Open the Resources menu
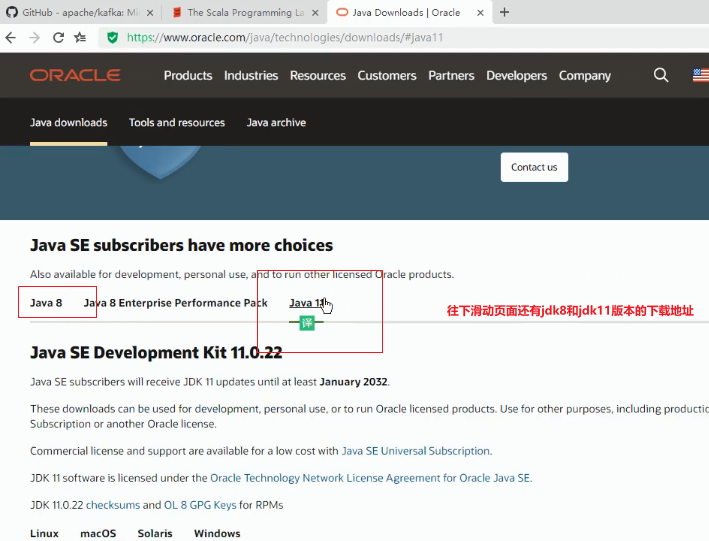Viewport: 709px width, 541px height. [318, 76]
